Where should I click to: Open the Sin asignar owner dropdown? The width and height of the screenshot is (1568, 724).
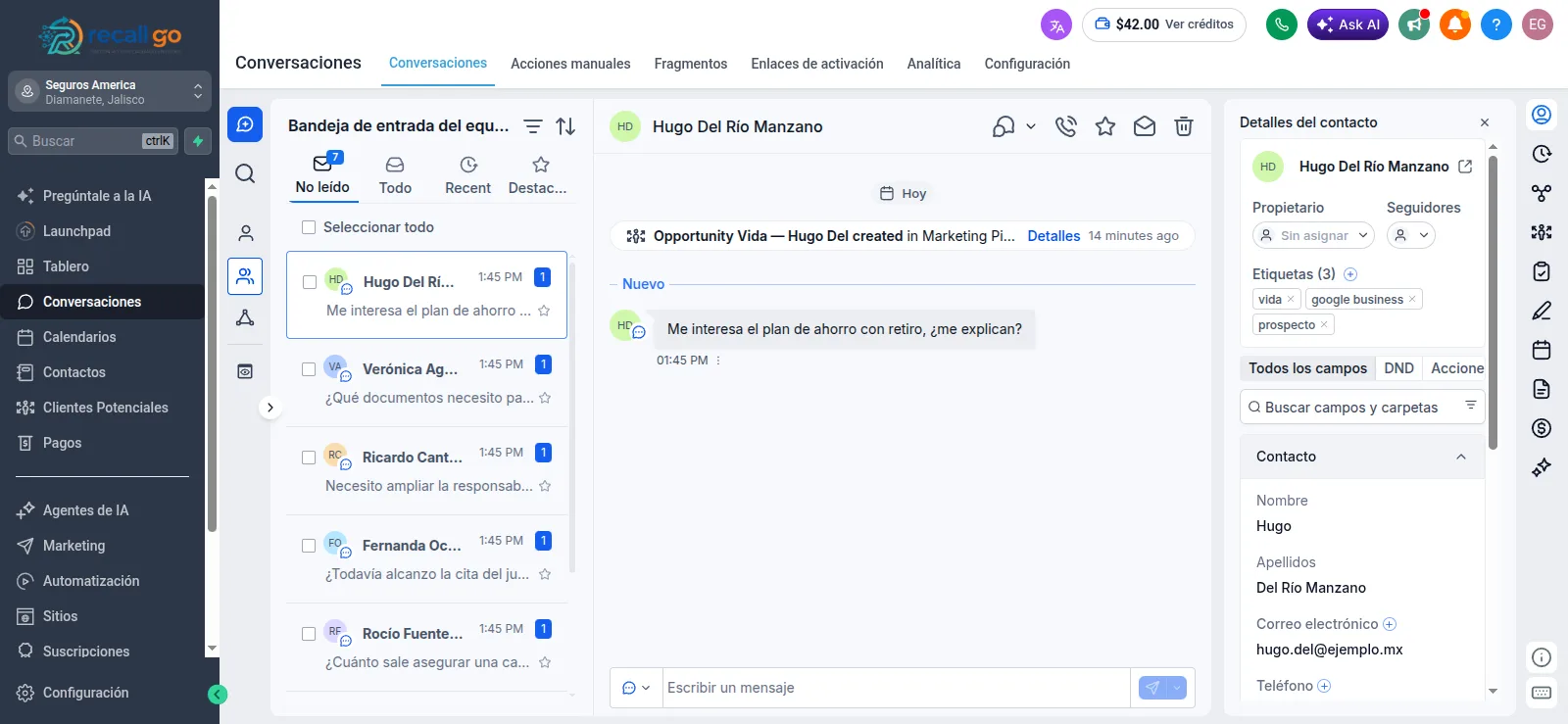(1313, 235)
